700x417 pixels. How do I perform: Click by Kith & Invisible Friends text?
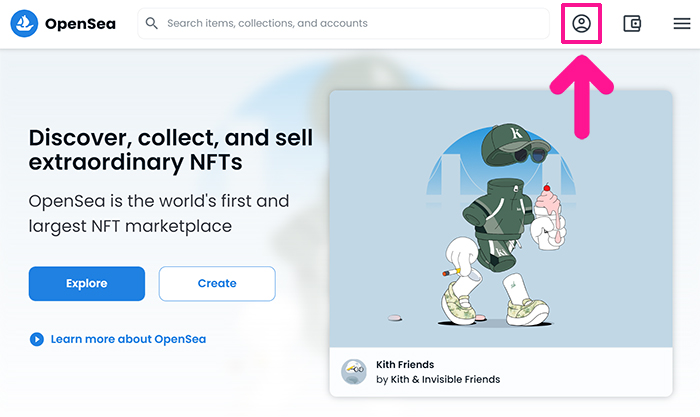click(438, 379)
